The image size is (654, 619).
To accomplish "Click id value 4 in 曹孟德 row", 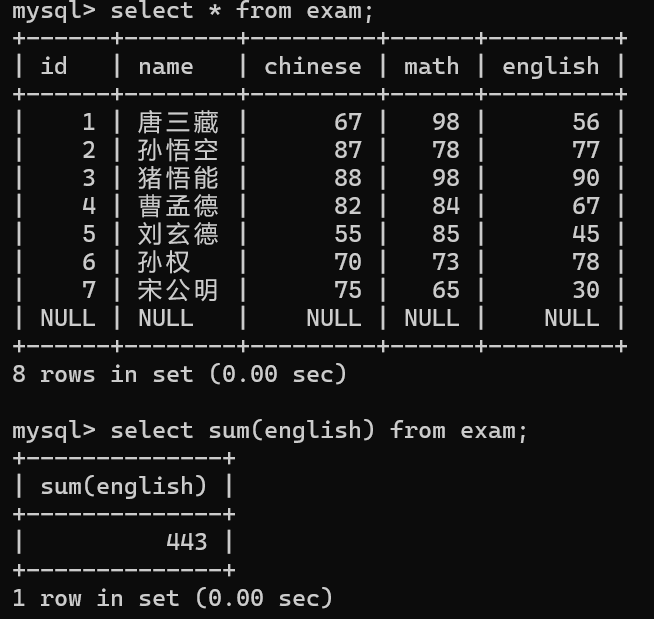I will [89, 206].
